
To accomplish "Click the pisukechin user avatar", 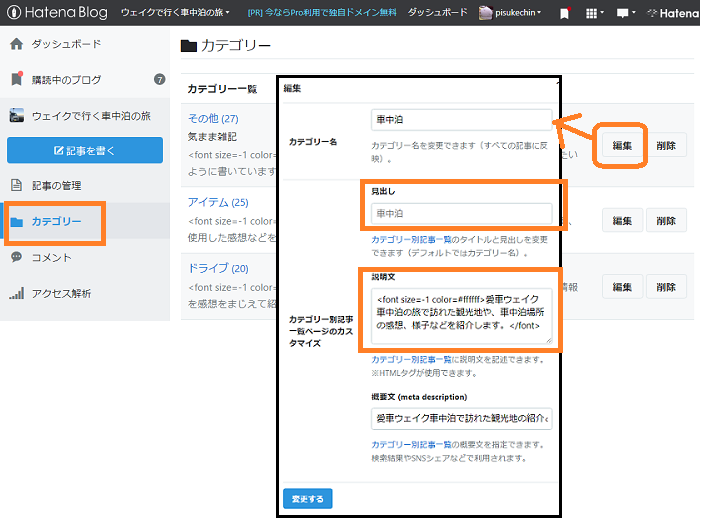I will click(x=485, y=13).
